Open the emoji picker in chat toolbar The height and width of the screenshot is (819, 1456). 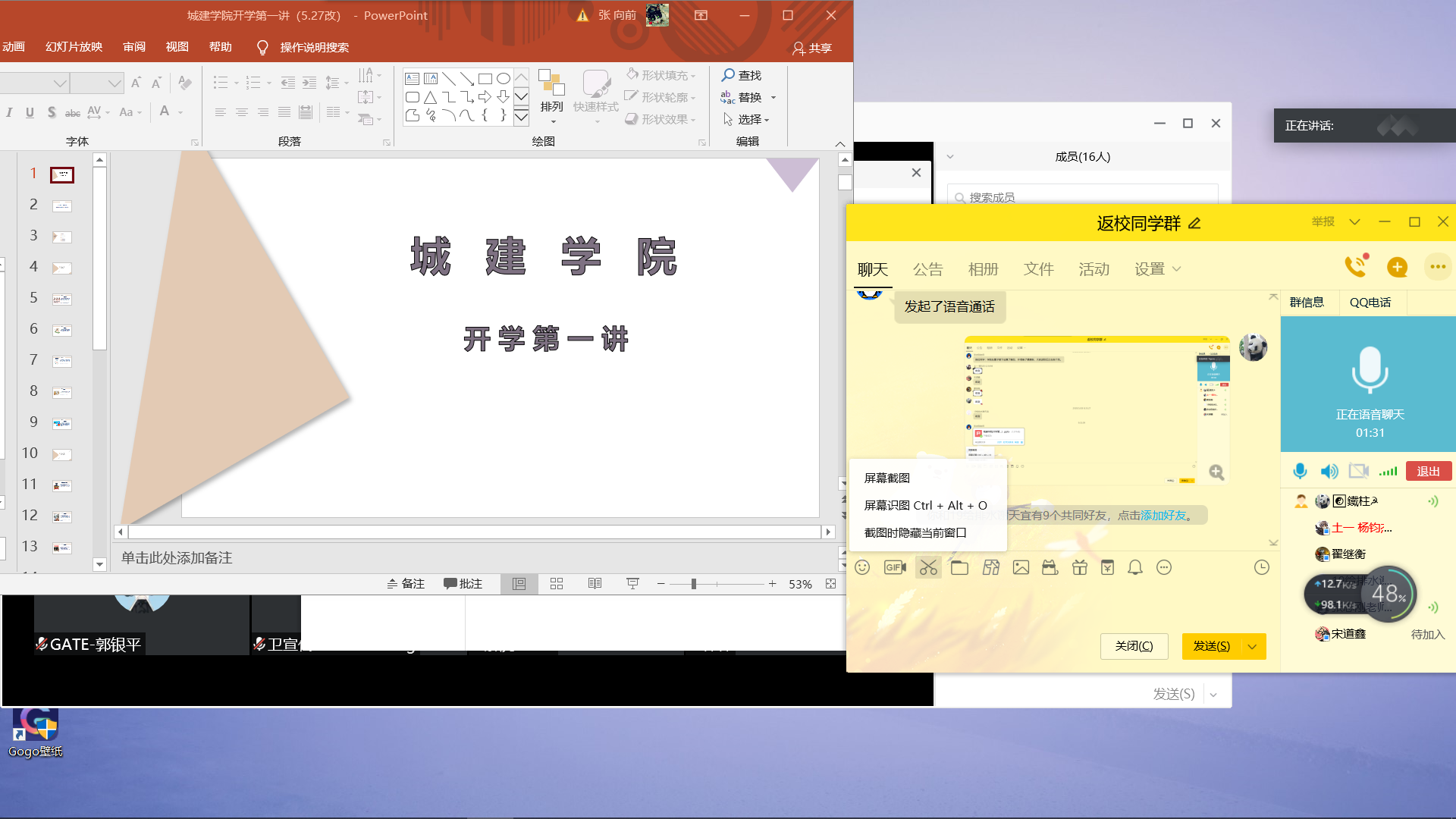(x=862, y=567)
